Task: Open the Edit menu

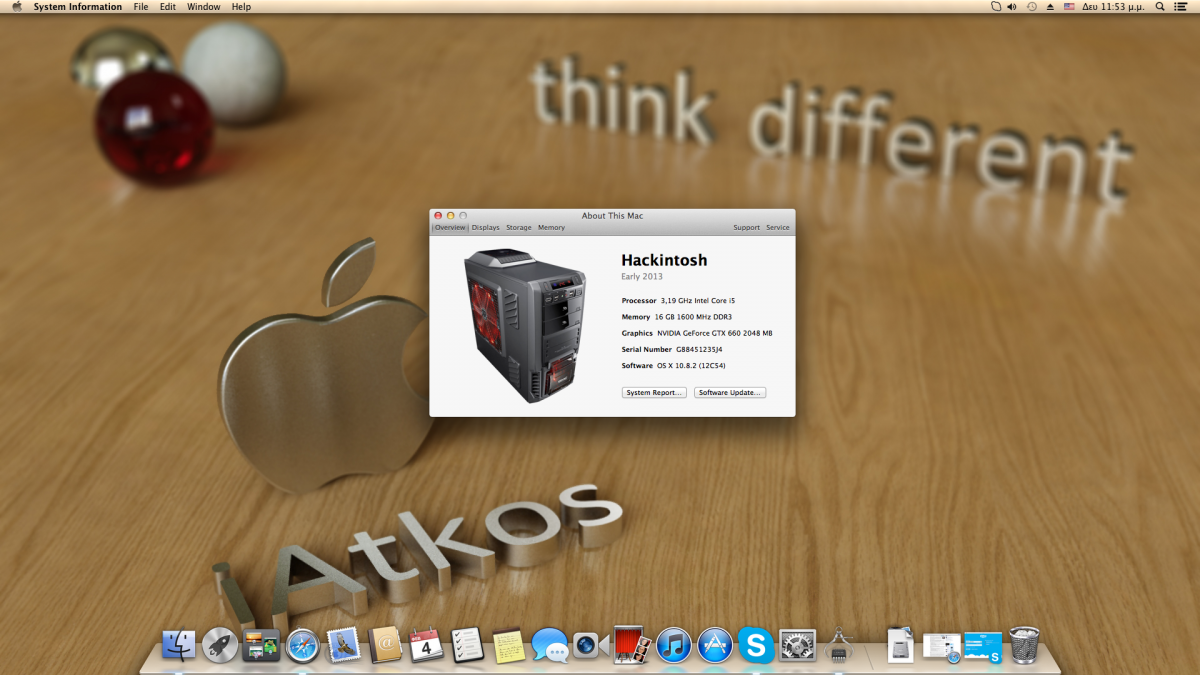Action: 168,7
